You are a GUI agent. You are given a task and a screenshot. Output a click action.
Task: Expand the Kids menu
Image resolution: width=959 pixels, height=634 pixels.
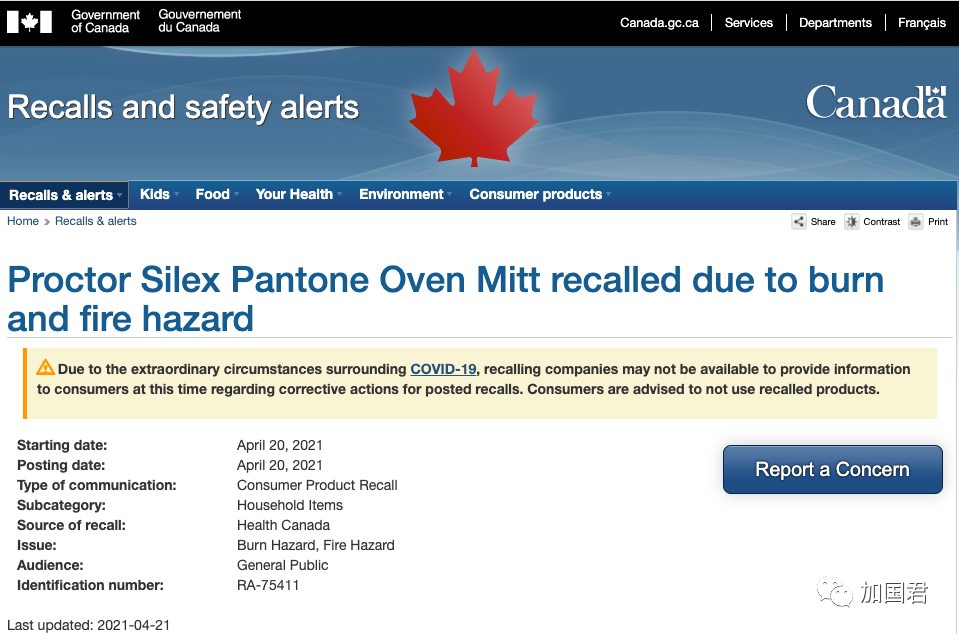pyautogui.click(x=159, y=194)
